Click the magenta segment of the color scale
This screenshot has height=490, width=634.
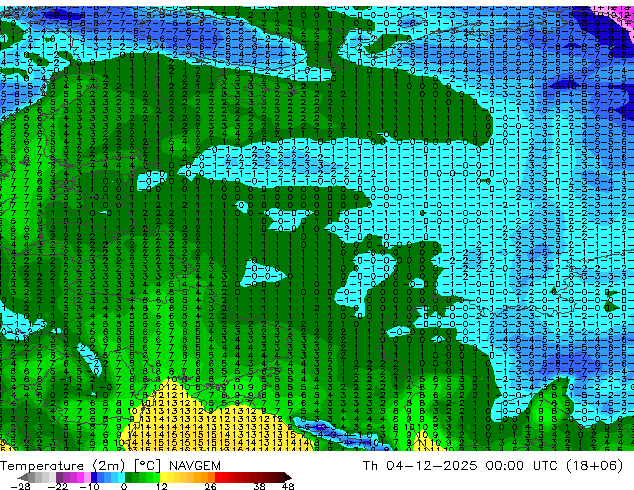click(x=80, y=477)
